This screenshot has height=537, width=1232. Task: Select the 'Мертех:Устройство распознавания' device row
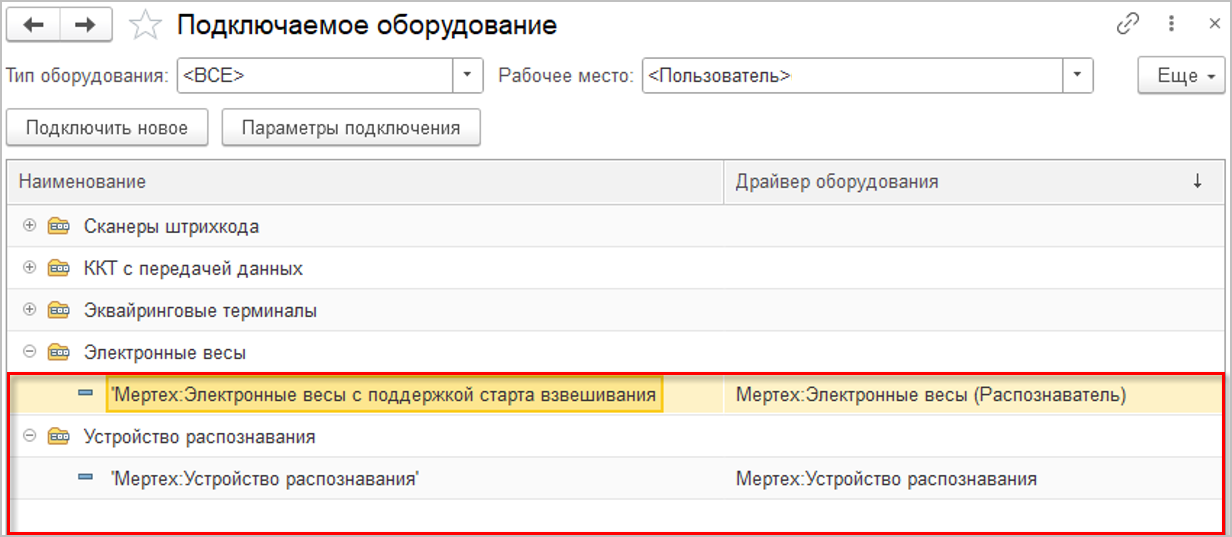[x=616, y=478]
